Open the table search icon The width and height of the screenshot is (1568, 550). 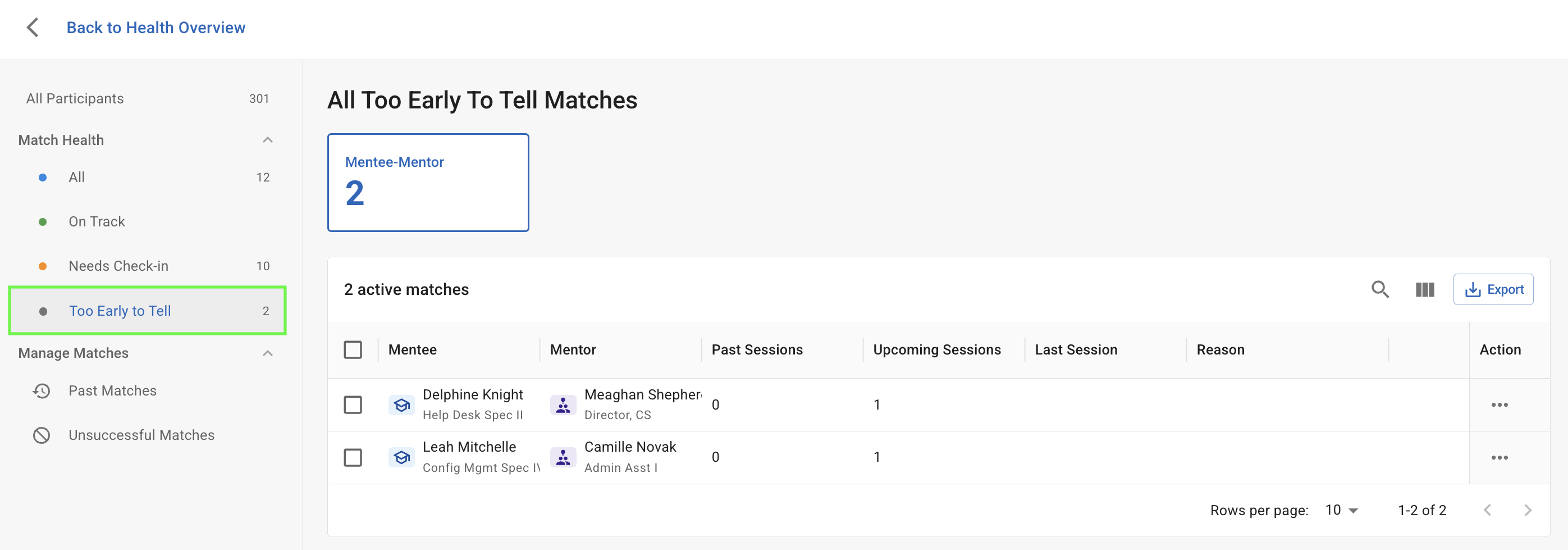1380,289
